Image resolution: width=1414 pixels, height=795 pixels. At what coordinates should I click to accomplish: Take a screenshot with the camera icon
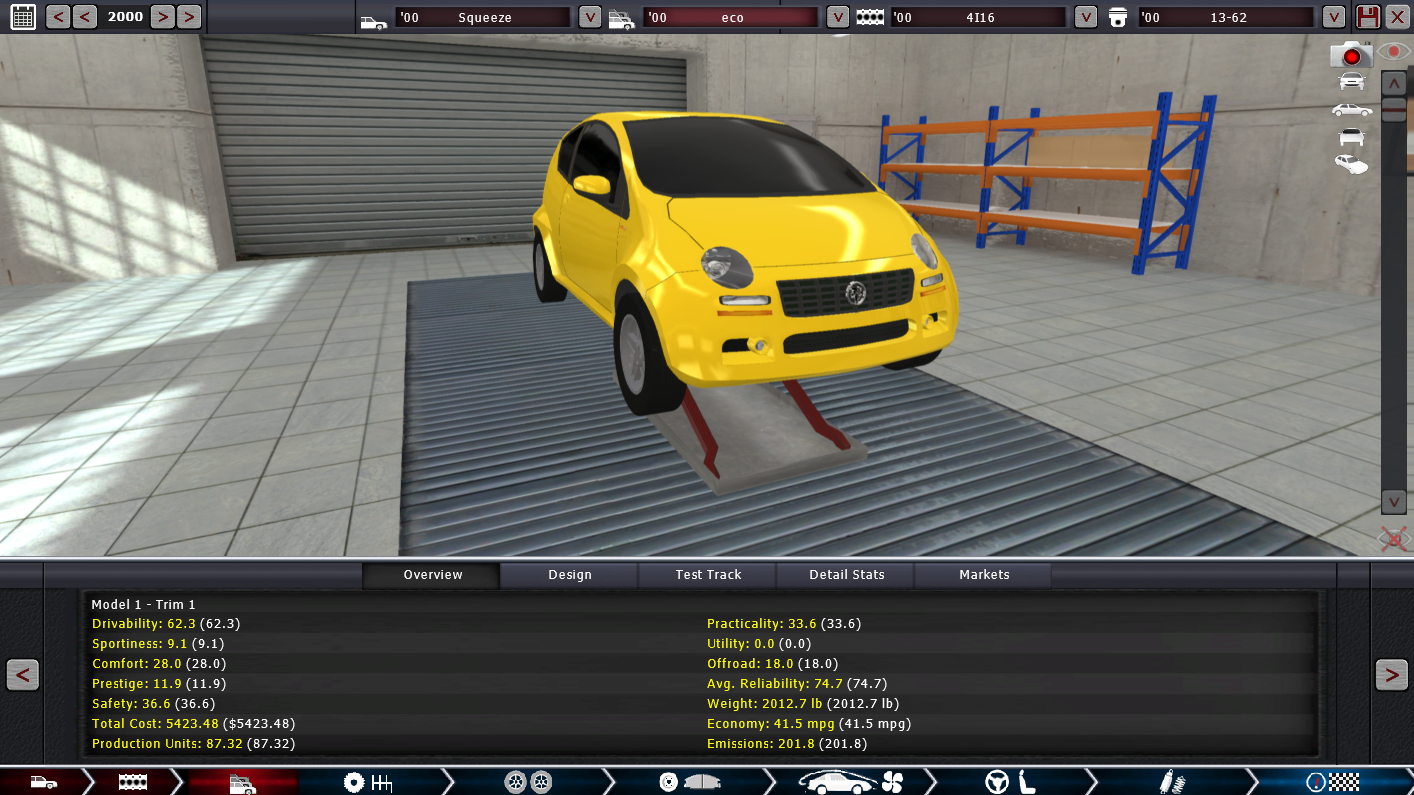point(1350,55)
